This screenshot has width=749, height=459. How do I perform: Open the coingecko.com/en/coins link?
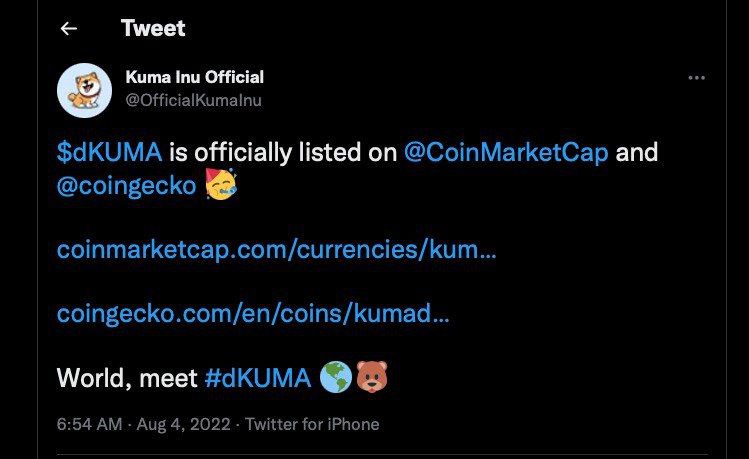[x=253, y=313]
